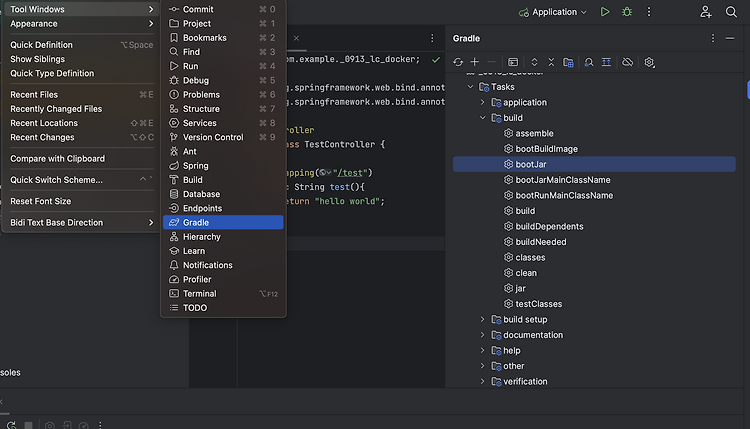The width and height of the screenshot is (750, 429).
Task: Open the TODO tool window
Action: 223,308
